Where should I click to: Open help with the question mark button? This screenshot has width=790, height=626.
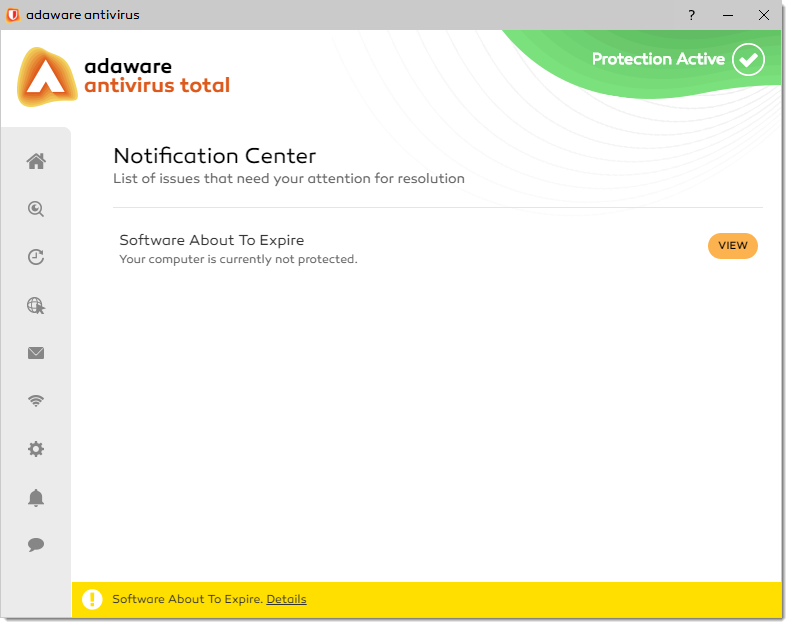[692, 15]
